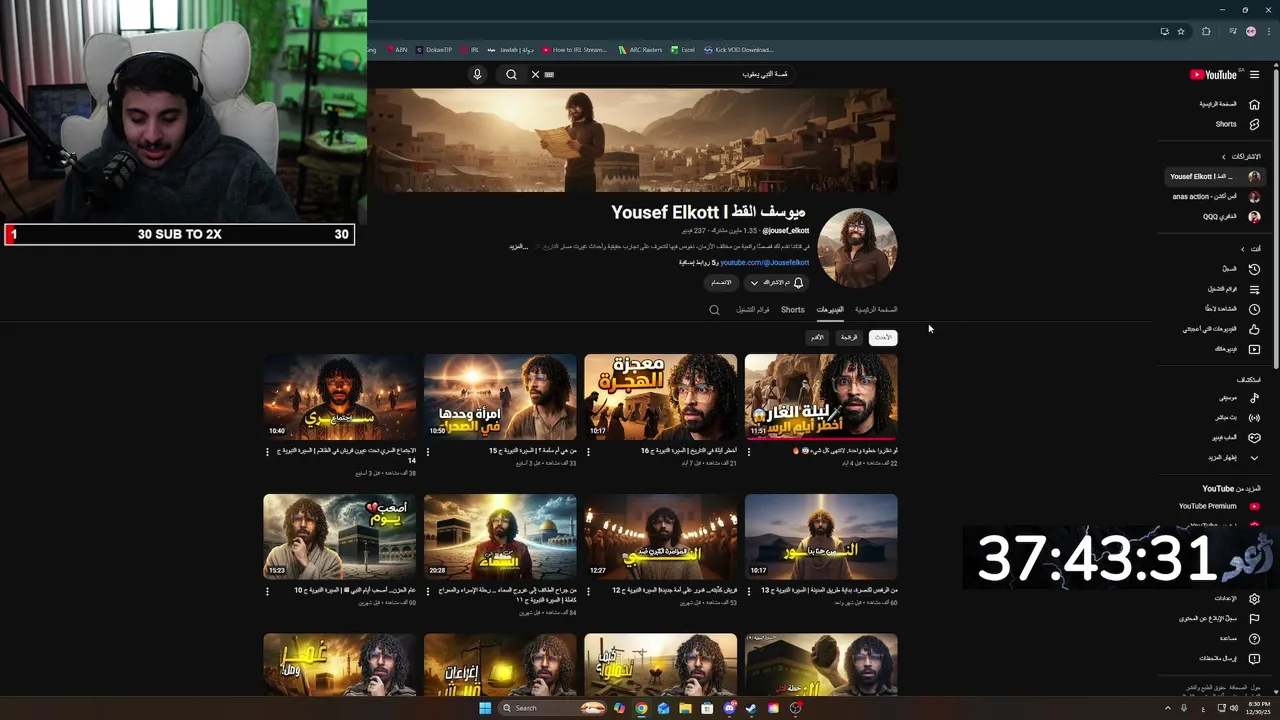Open the Home icon in YouTube sidebar
1280x720 pixels.
coord(1254,104)
